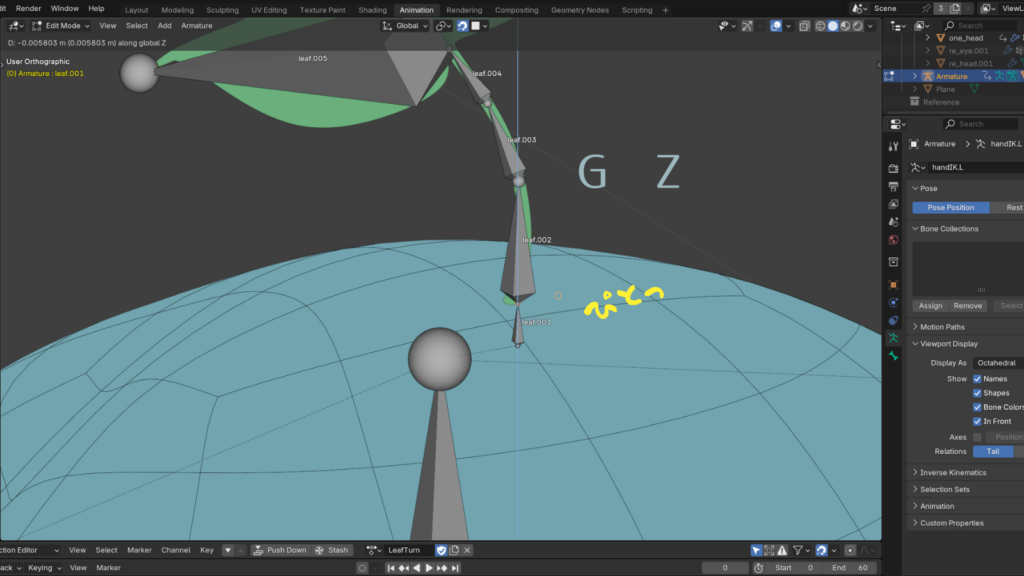Toggle viewport gizmos button

coord(747,26)
